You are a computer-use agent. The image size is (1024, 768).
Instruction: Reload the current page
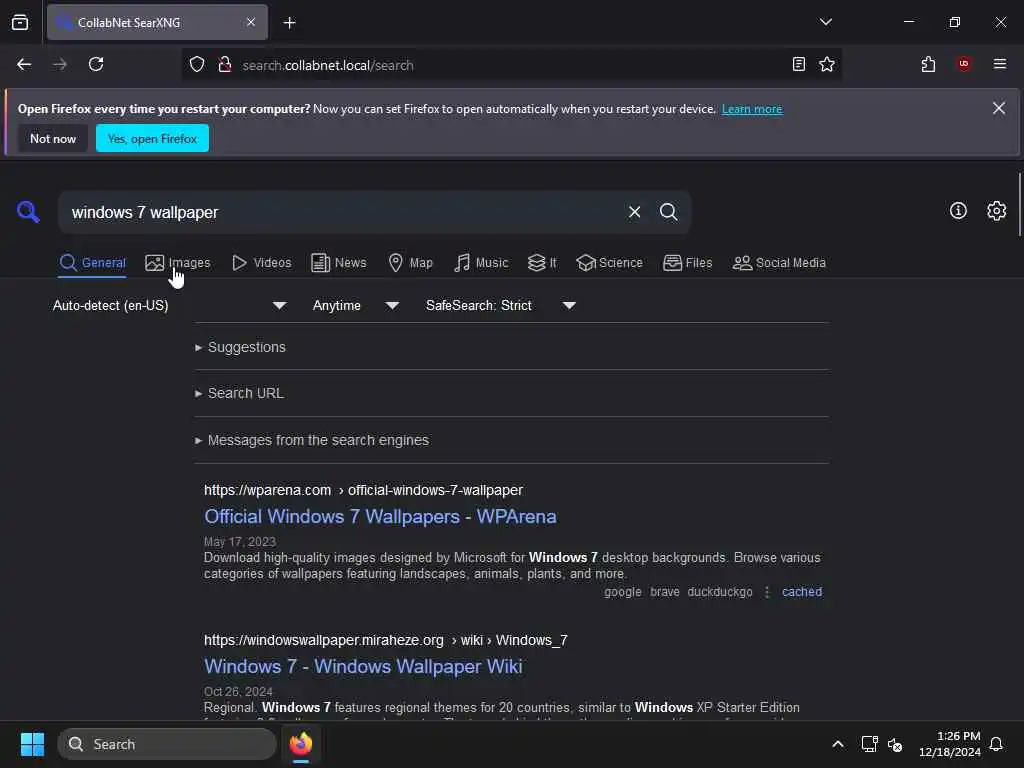(x=96, y=65)
